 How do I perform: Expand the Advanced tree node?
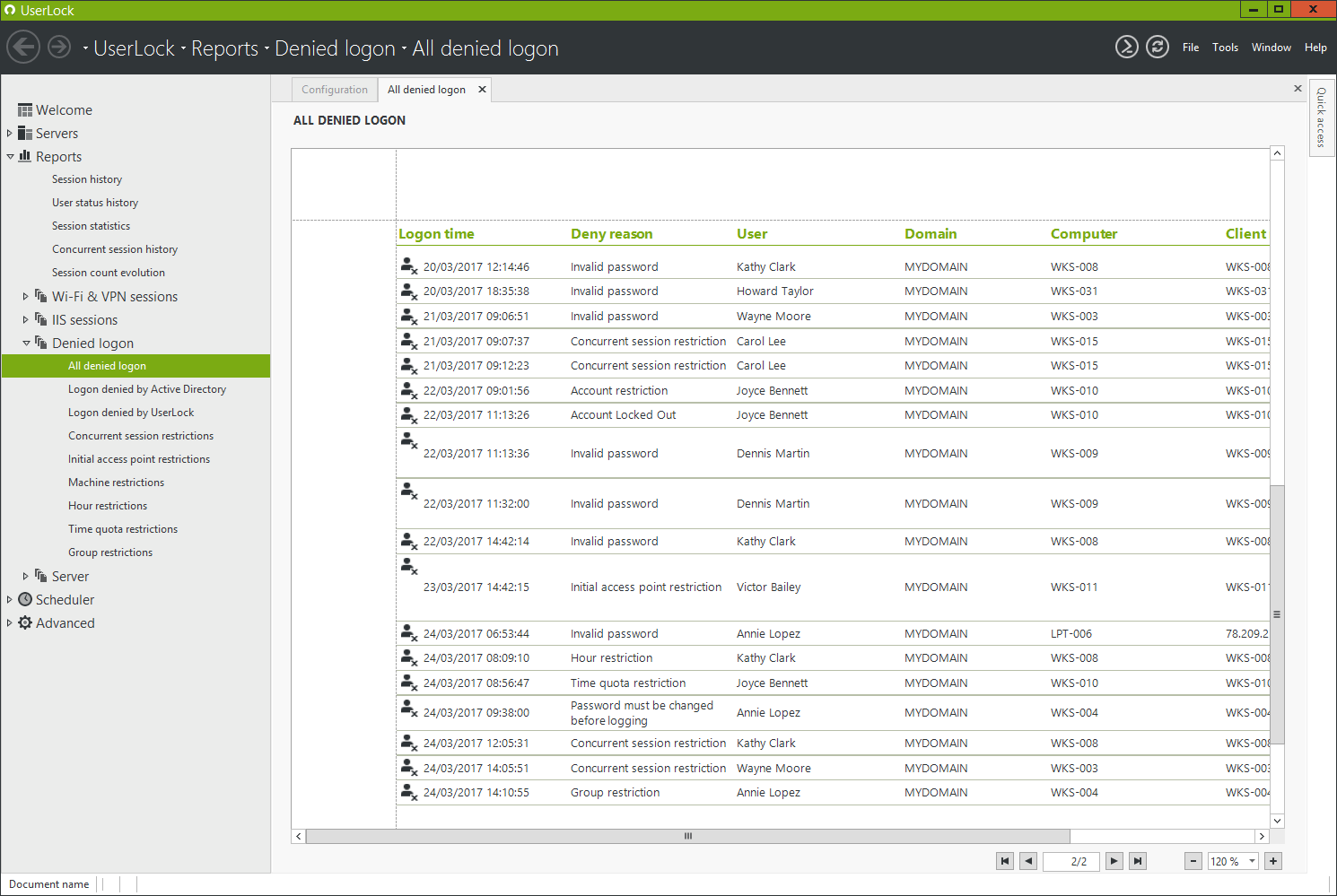click(9, 622)
